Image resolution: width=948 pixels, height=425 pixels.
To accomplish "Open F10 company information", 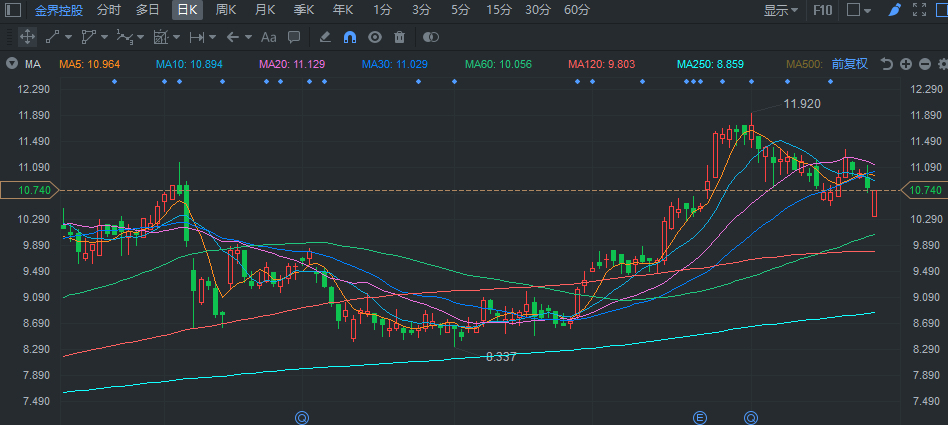I will (x=822, y=10).
